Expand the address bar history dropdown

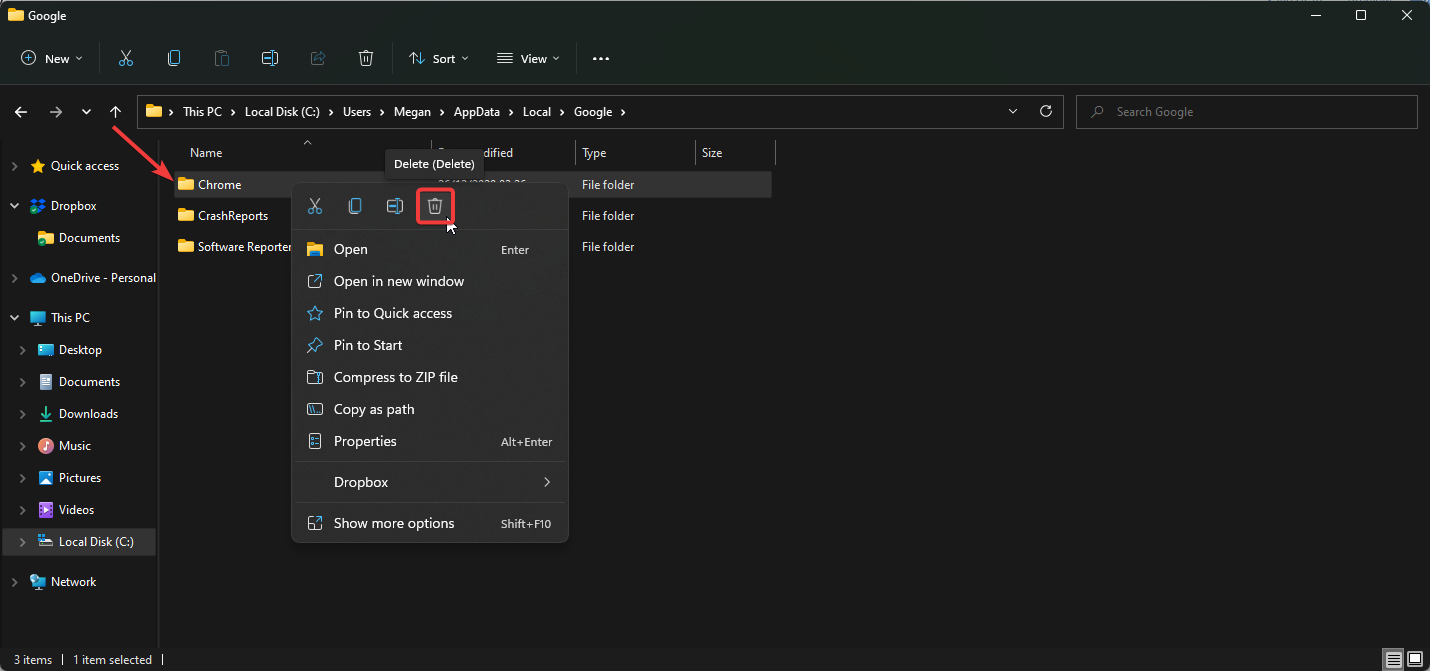(x=1013, y=111)
